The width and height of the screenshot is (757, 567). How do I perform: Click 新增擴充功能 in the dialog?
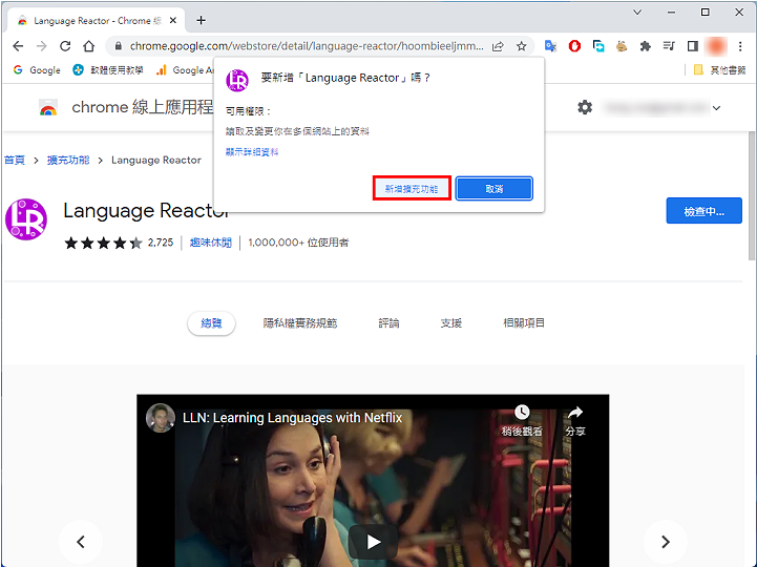(x=412, y=188)
